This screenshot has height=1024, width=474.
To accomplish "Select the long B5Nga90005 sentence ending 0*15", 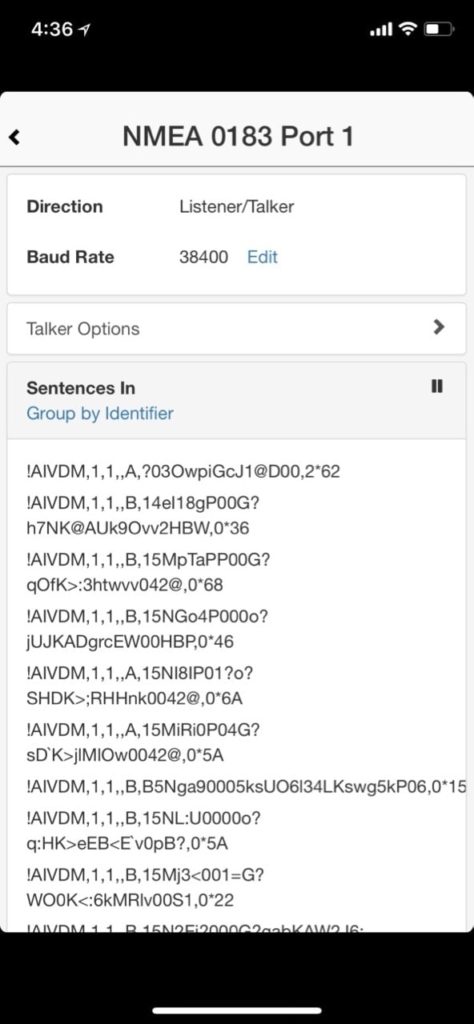I will click(x=246, y=788).
